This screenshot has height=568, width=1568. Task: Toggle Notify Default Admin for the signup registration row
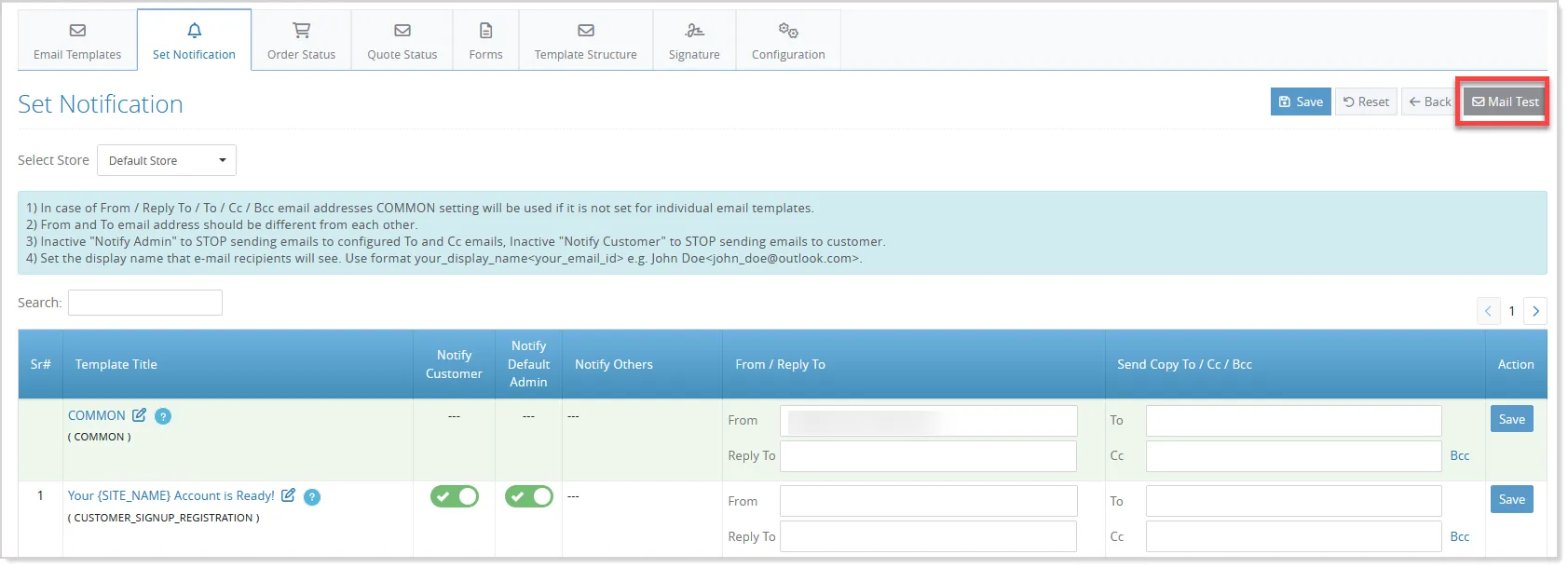click(529, 496)
